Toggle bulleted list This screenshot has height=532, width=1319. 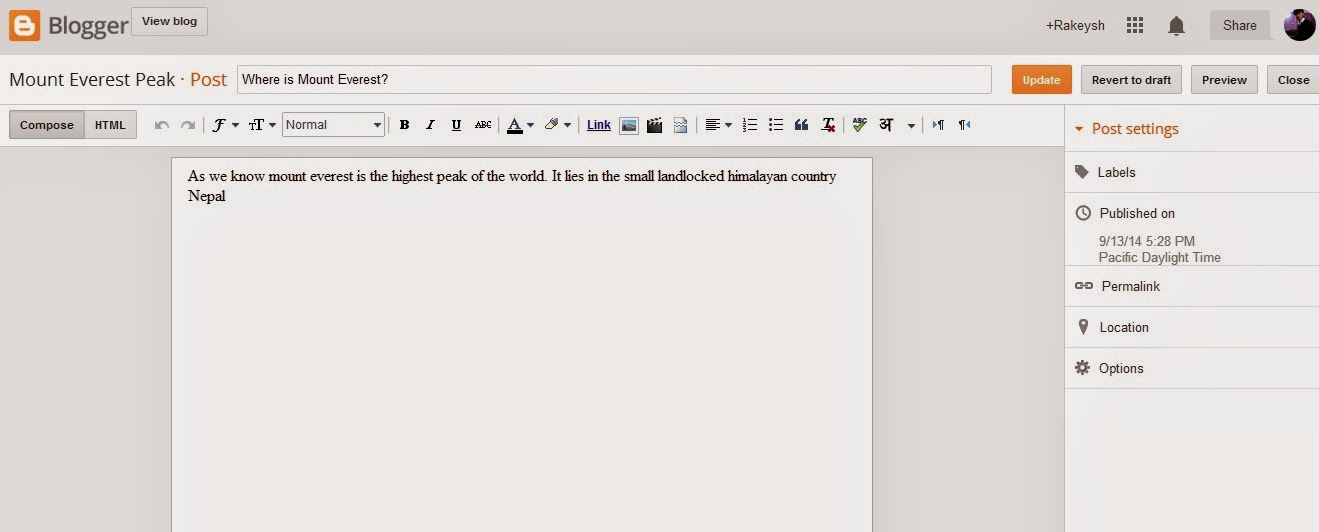pos(776,125)
